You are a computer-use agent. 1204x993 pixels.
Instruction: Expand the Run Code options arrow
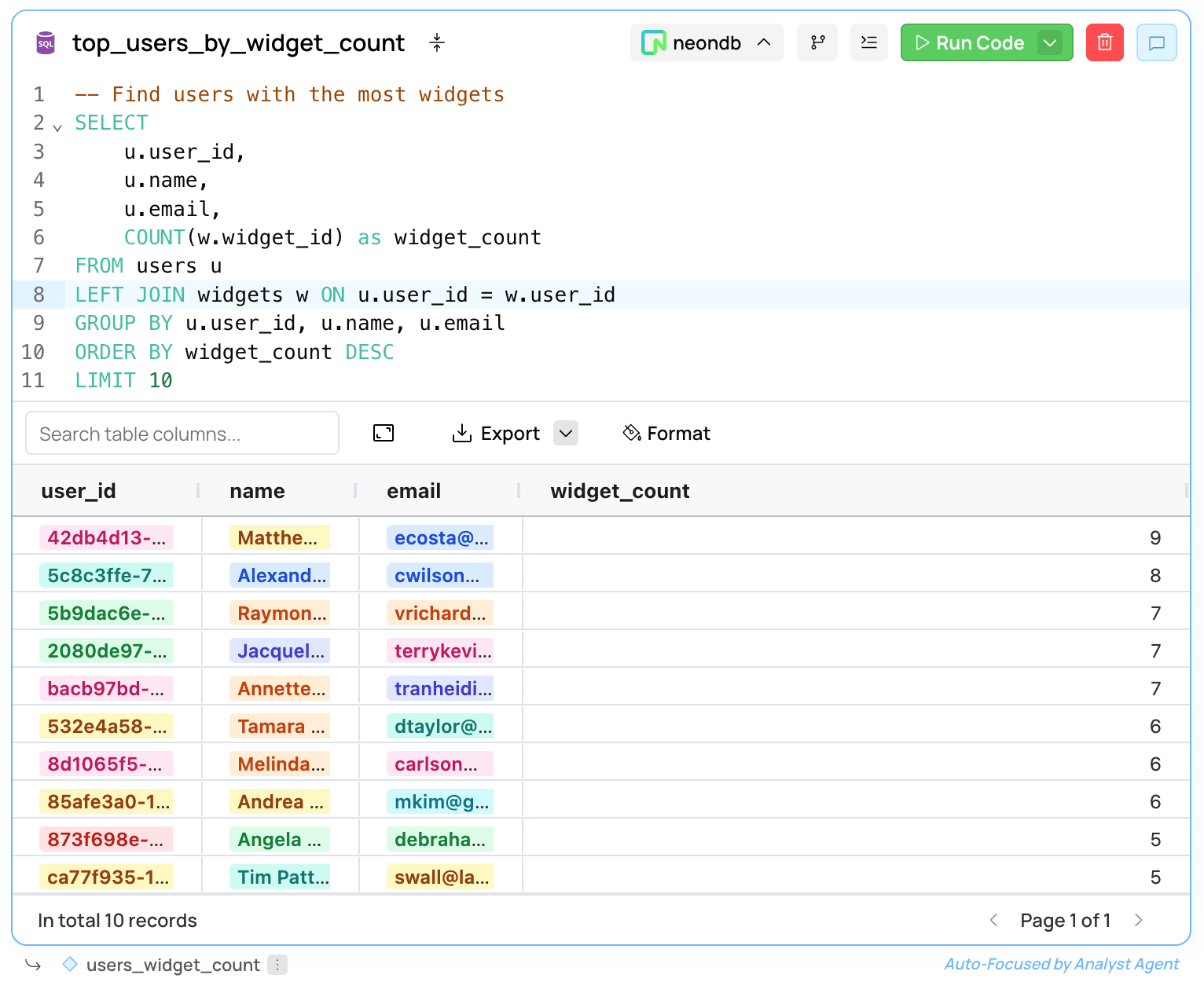pyautogui.click(x=1050, y=42)
